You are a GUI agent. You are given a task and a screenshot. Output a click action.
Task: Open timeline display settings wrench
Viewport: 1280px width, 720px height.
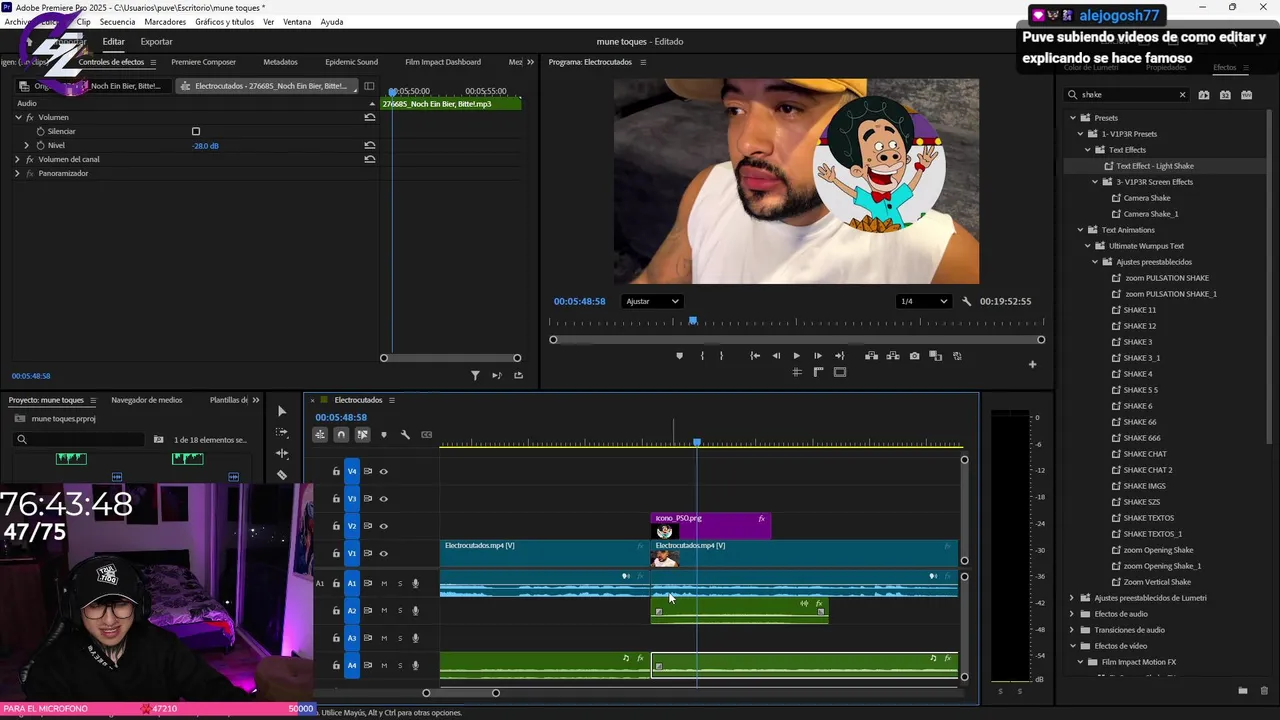click(405, 435)
